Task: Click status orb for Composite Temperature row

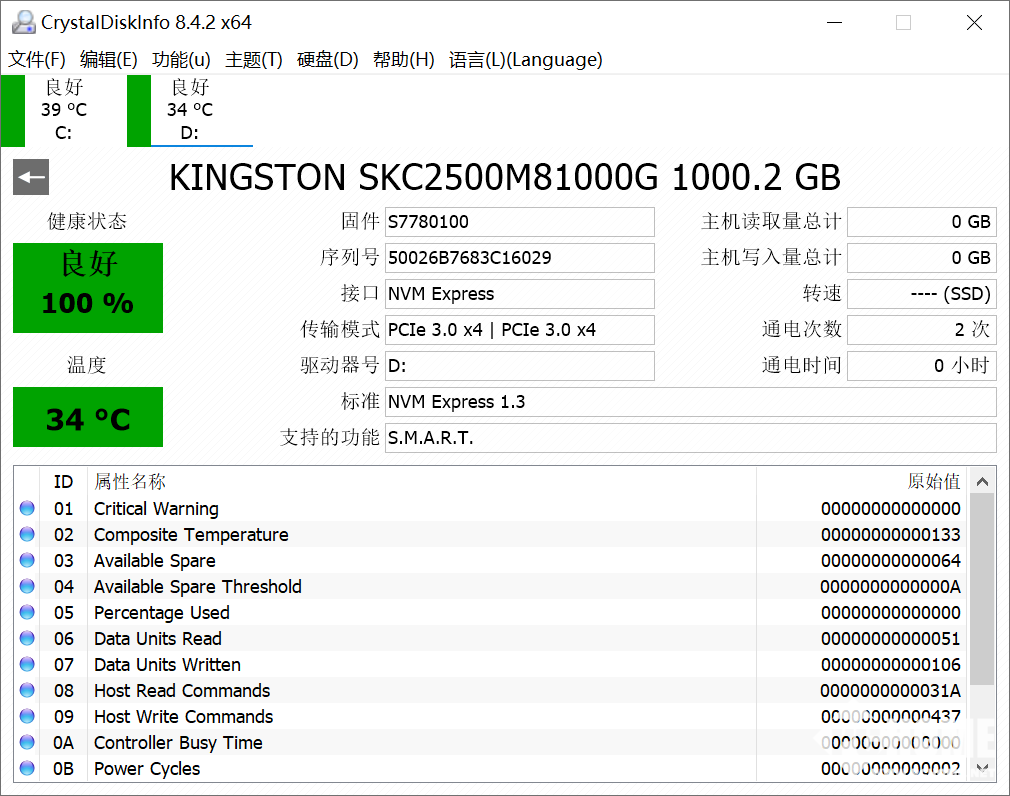Action: [x=27, y=534]
